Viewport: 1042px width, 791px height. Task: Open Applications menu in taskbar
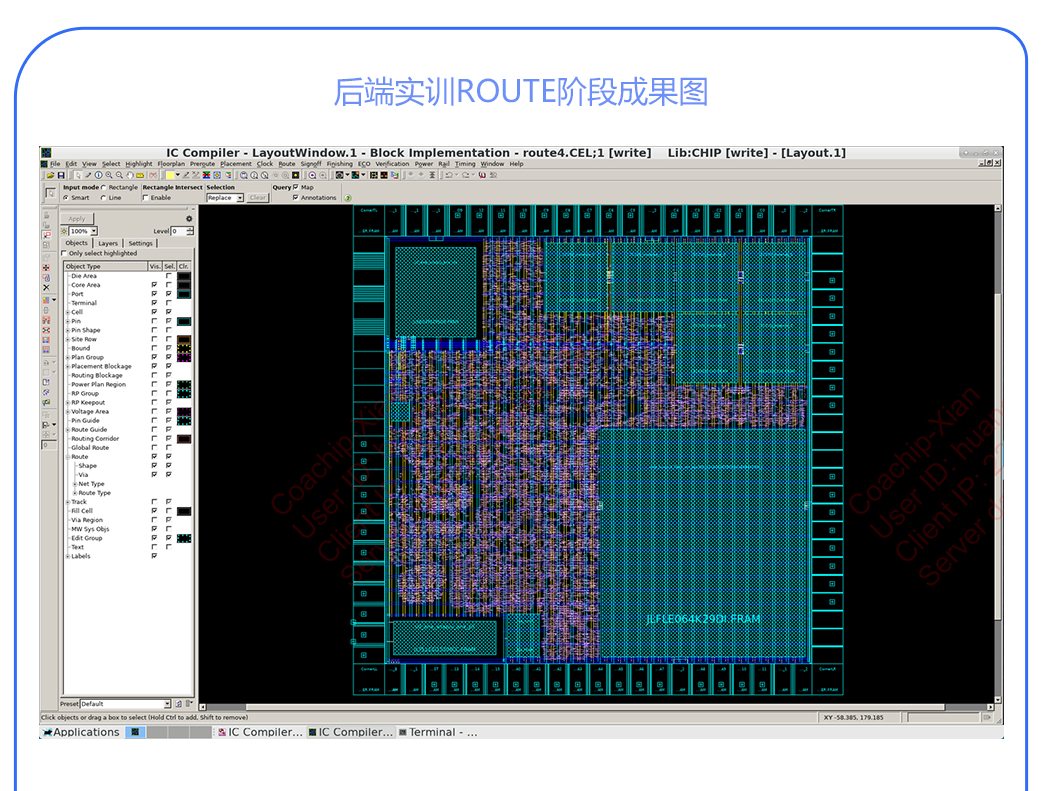(x=81, y=732)
